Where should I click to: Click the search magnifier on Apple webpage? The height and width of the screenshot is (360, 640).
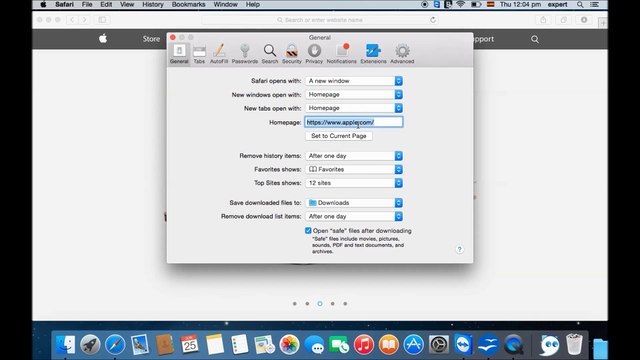tap(535, 39)
